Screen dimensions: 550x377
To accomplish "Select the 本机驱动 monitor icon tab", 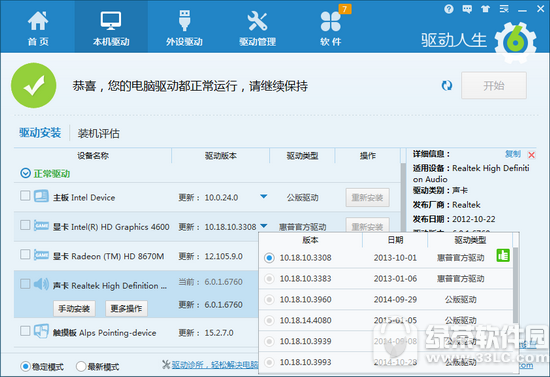I will [x=111, y=21].
